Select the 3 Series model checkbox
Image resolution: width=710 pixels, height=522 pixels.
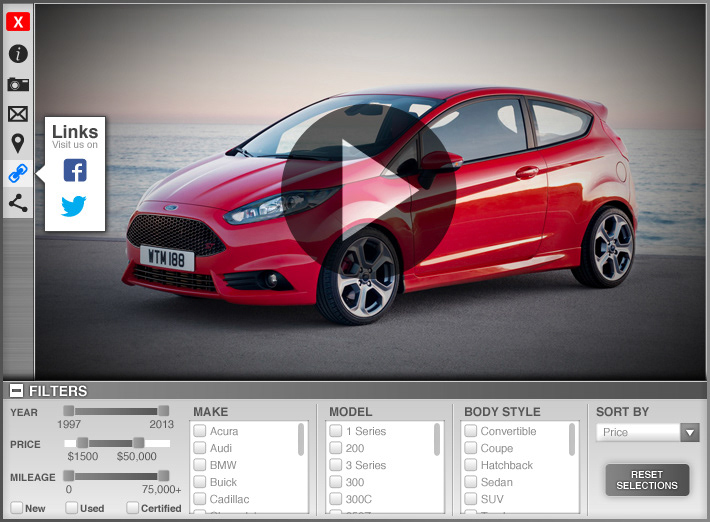pos(336,465)
